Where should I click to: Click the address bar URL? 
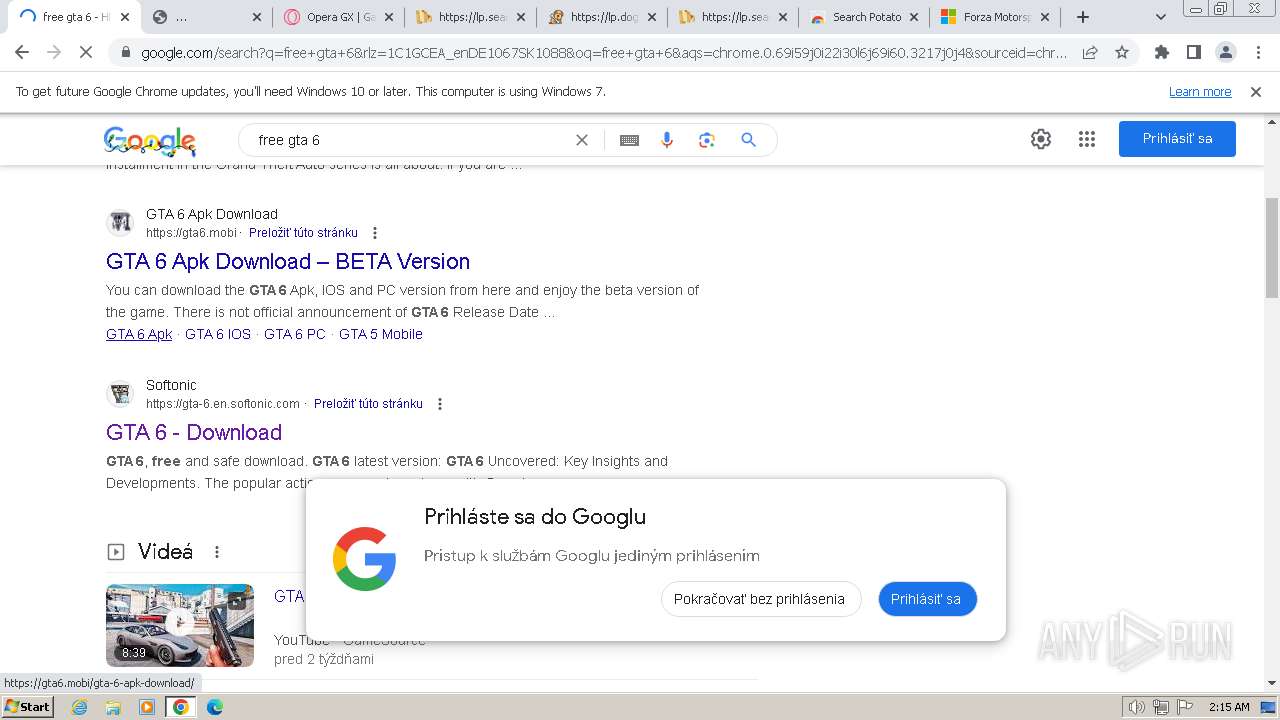point(604,53)
